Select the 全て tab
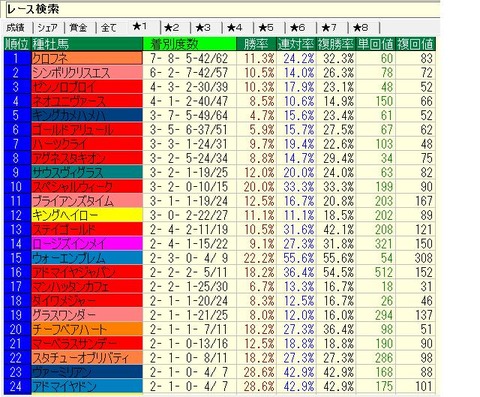Image resolution: width=480 pixels, height=397 pixels. (109, 28)
